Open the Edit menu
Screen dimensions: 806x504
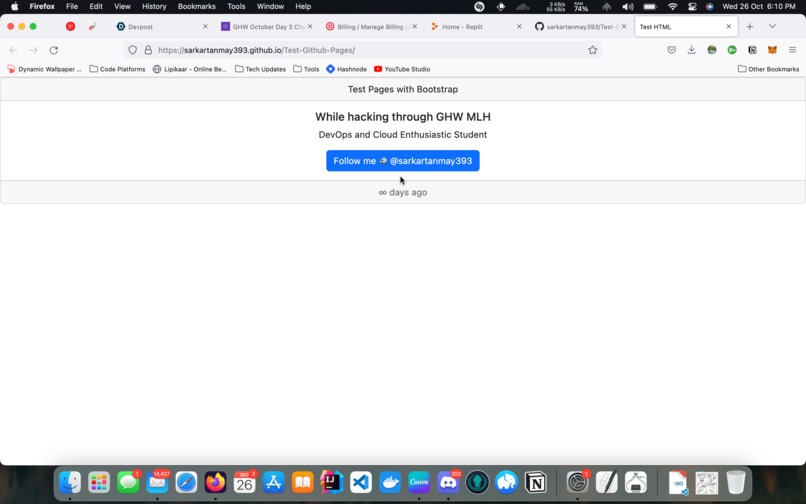click(96, 7)
